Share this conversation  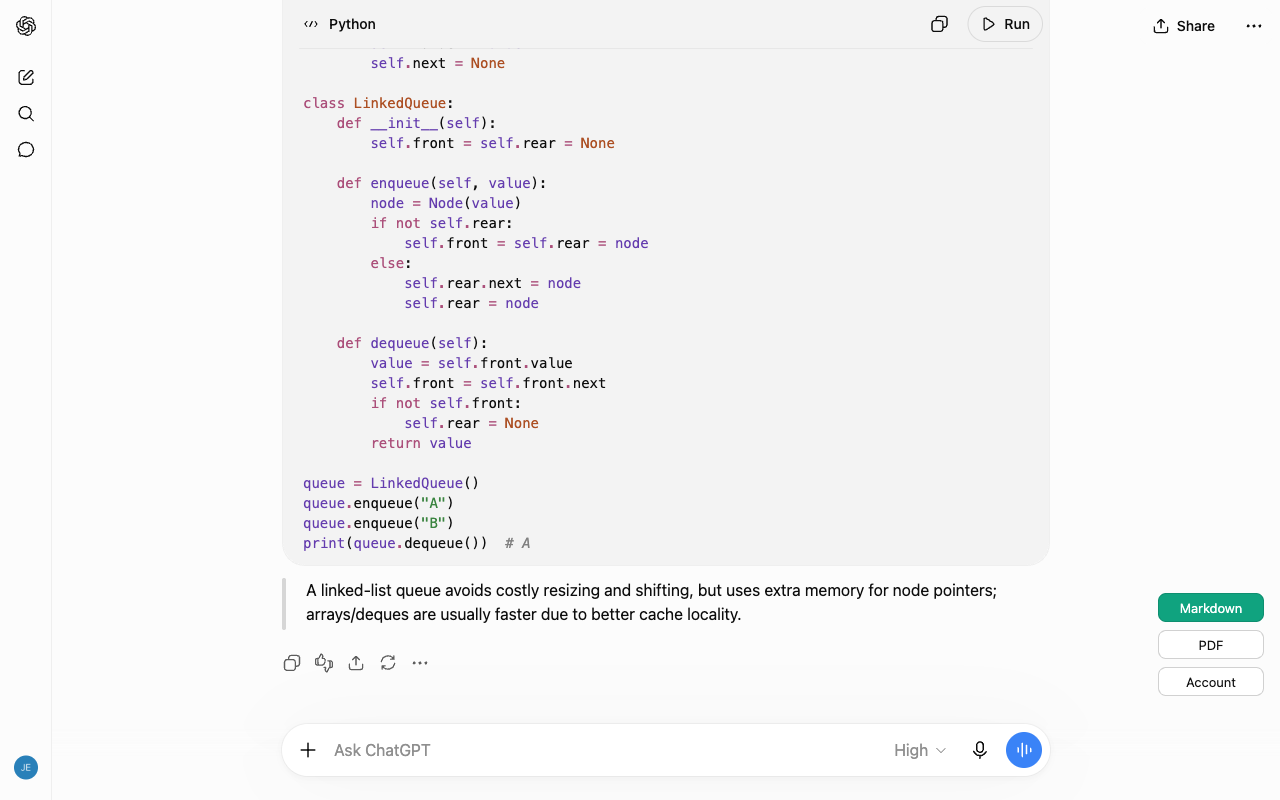tap(1184, 26)
